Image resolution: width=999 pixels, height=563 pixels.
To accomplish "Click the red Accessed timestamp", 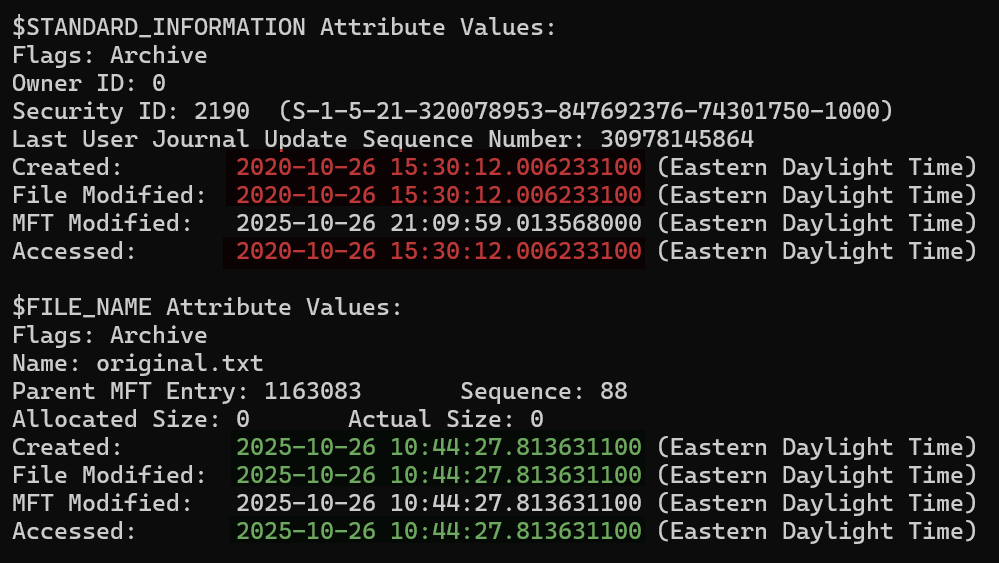I will tap(439, 251).
